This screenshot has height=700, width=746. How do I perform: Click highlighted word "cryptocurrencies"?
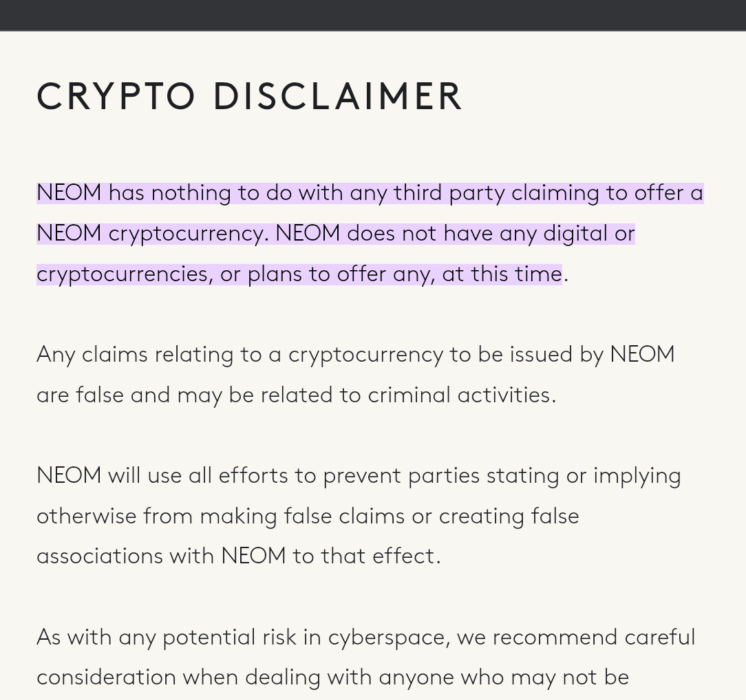pos(124,274)
